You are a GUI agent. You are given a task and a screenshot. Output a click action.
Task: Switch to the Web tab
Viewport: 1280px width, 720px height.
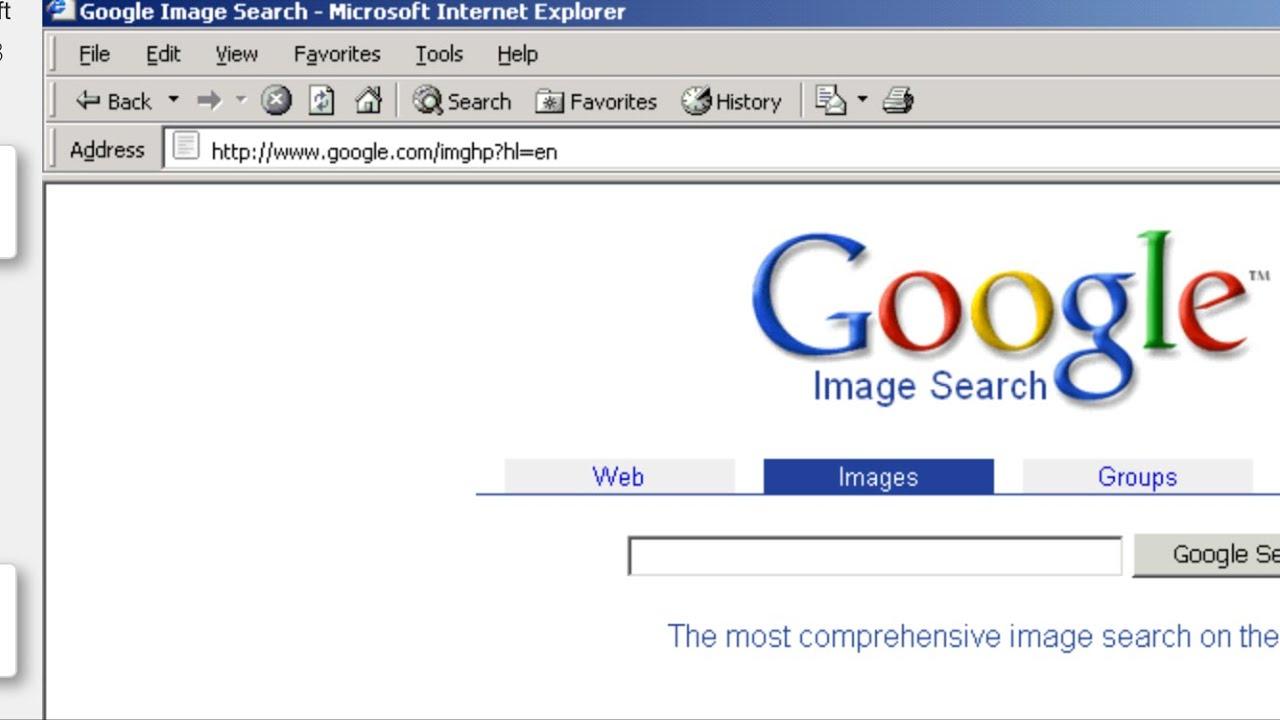tap(619, 476)
